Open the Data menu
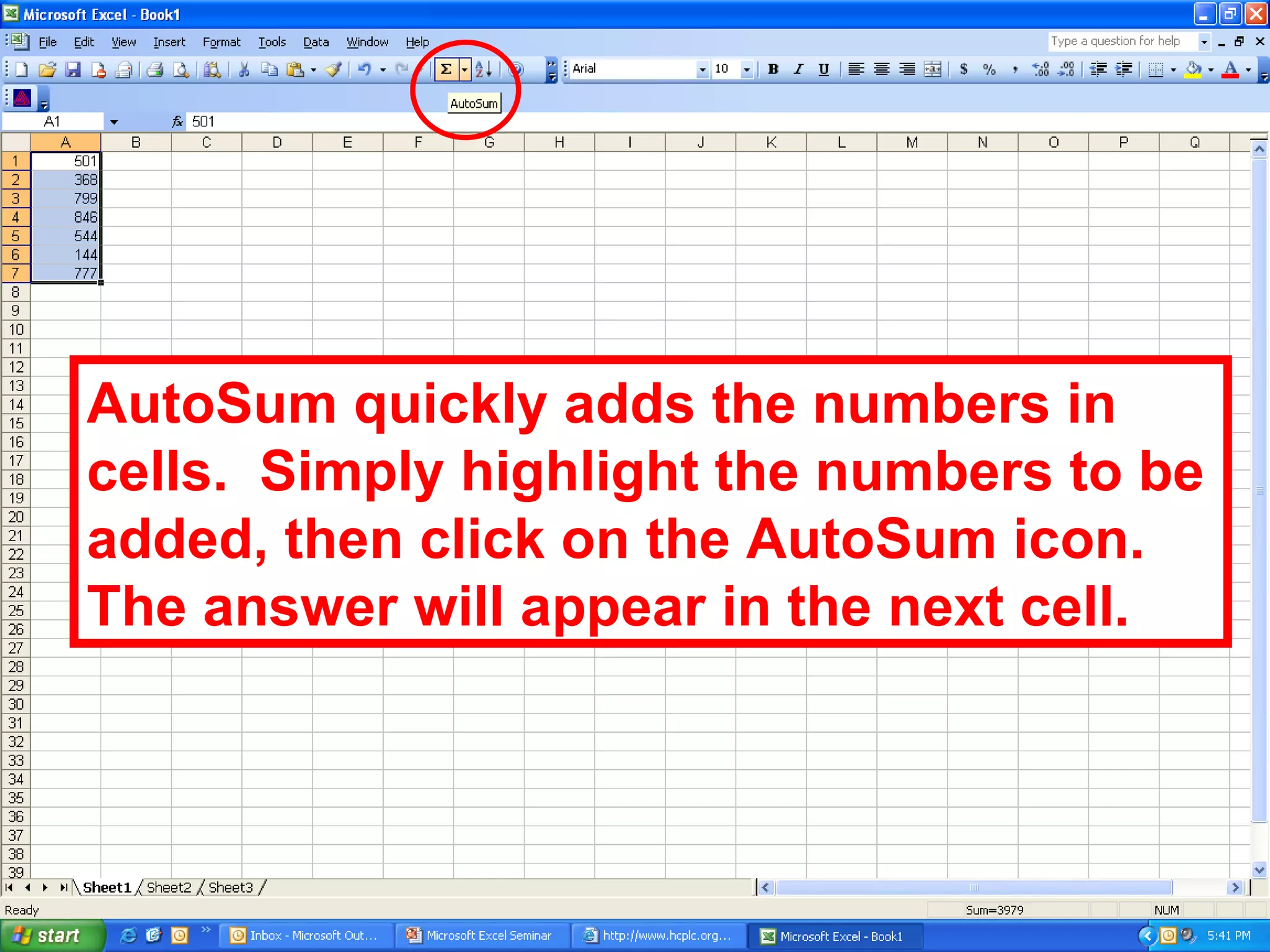1270x952 pixels. [x=316, y=42]
